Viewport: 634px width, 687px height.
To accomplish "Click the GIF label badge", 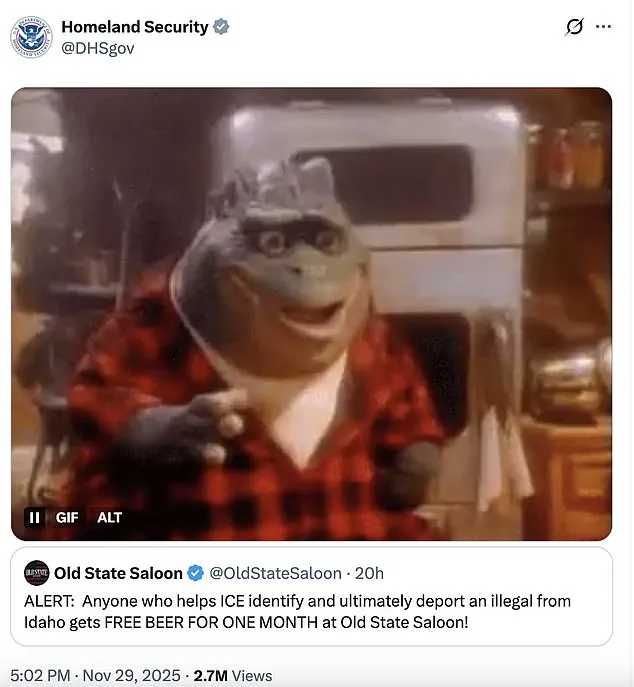I will tap(67, 517).
